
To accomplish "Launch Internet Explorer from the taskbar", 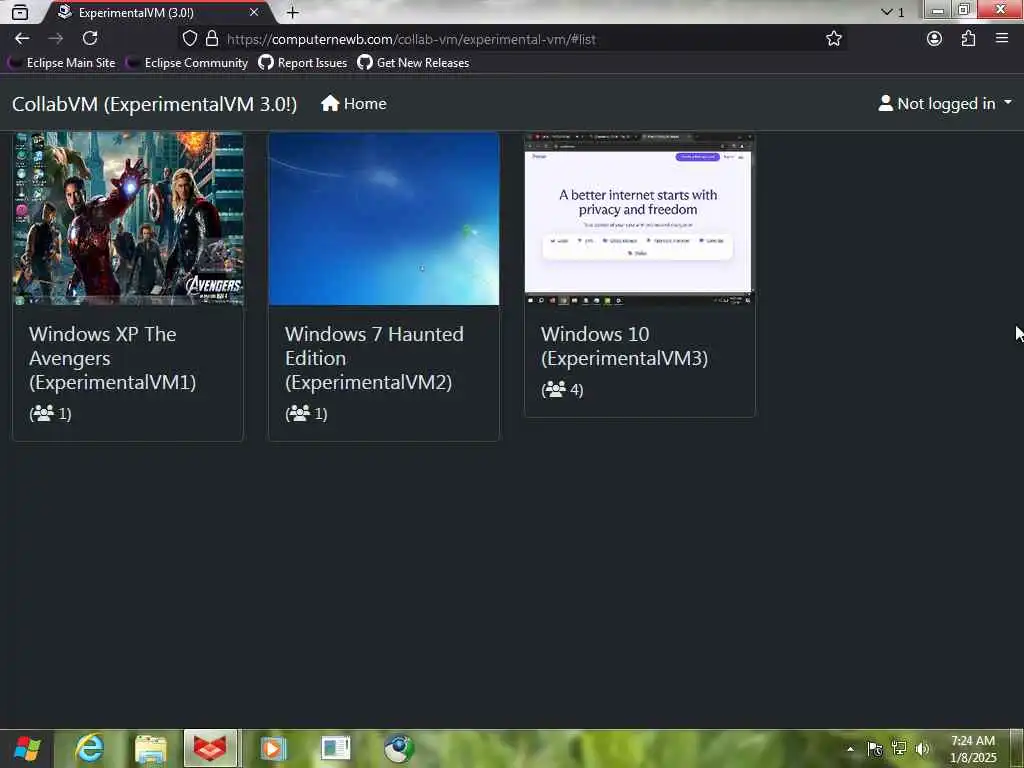I will coord(89,748).
